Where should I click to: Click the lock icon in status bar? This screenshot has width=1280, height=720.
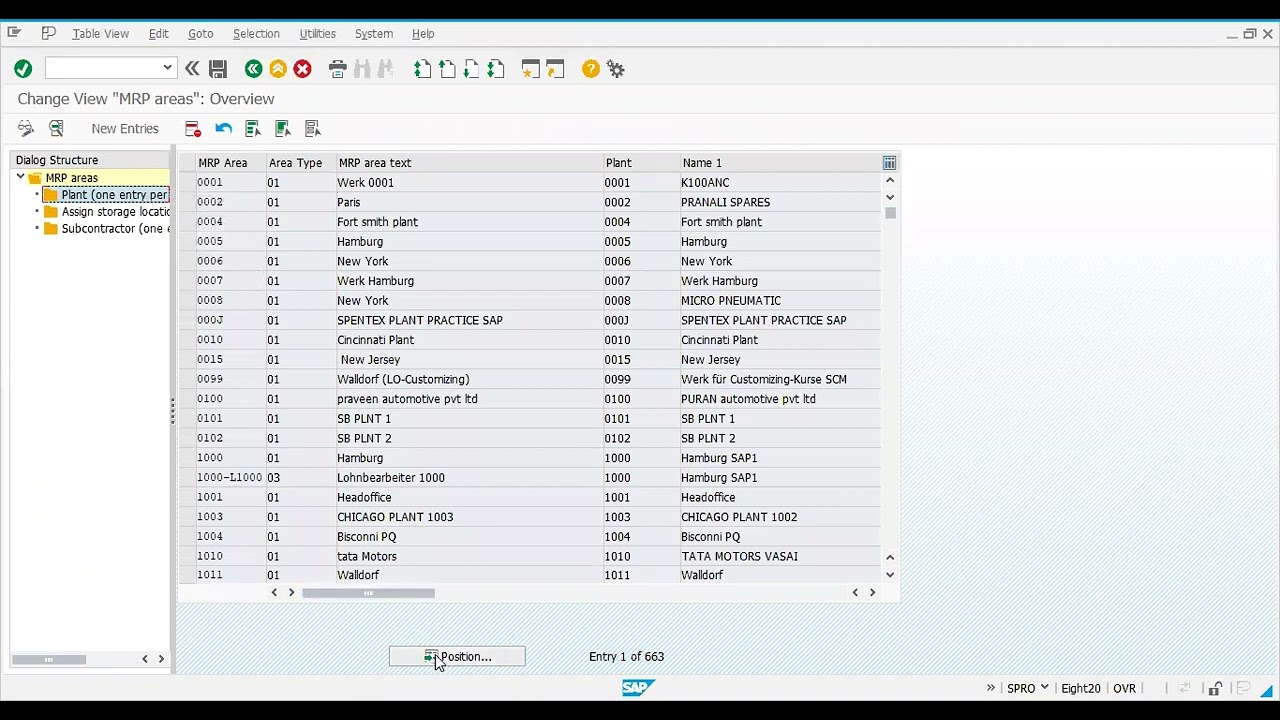1215,688
